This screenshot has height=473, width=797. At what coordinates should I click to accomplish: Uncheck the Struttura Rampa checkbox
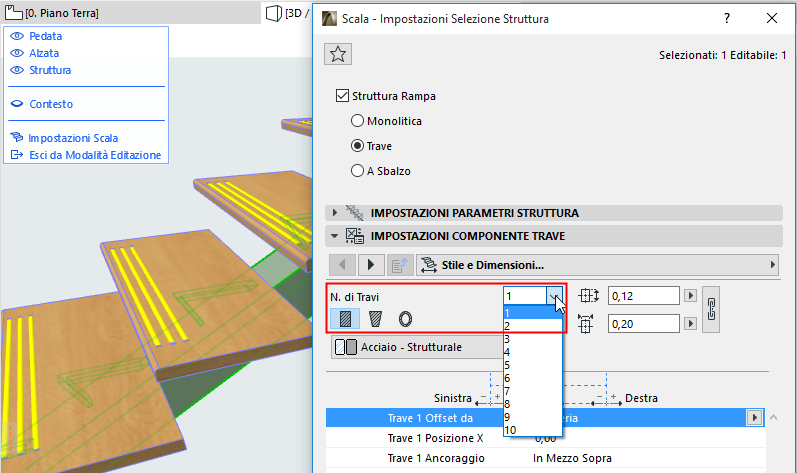[x=343, y=96]
